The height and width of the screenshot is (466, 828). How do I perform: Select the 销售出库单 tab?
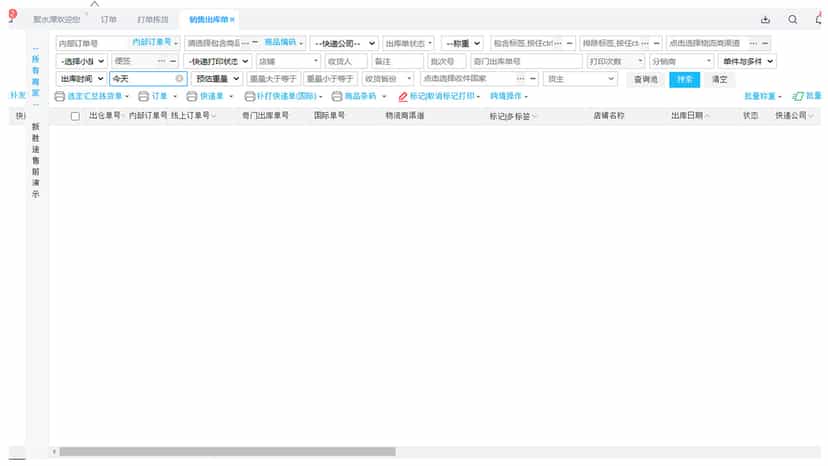click(209, 20)
